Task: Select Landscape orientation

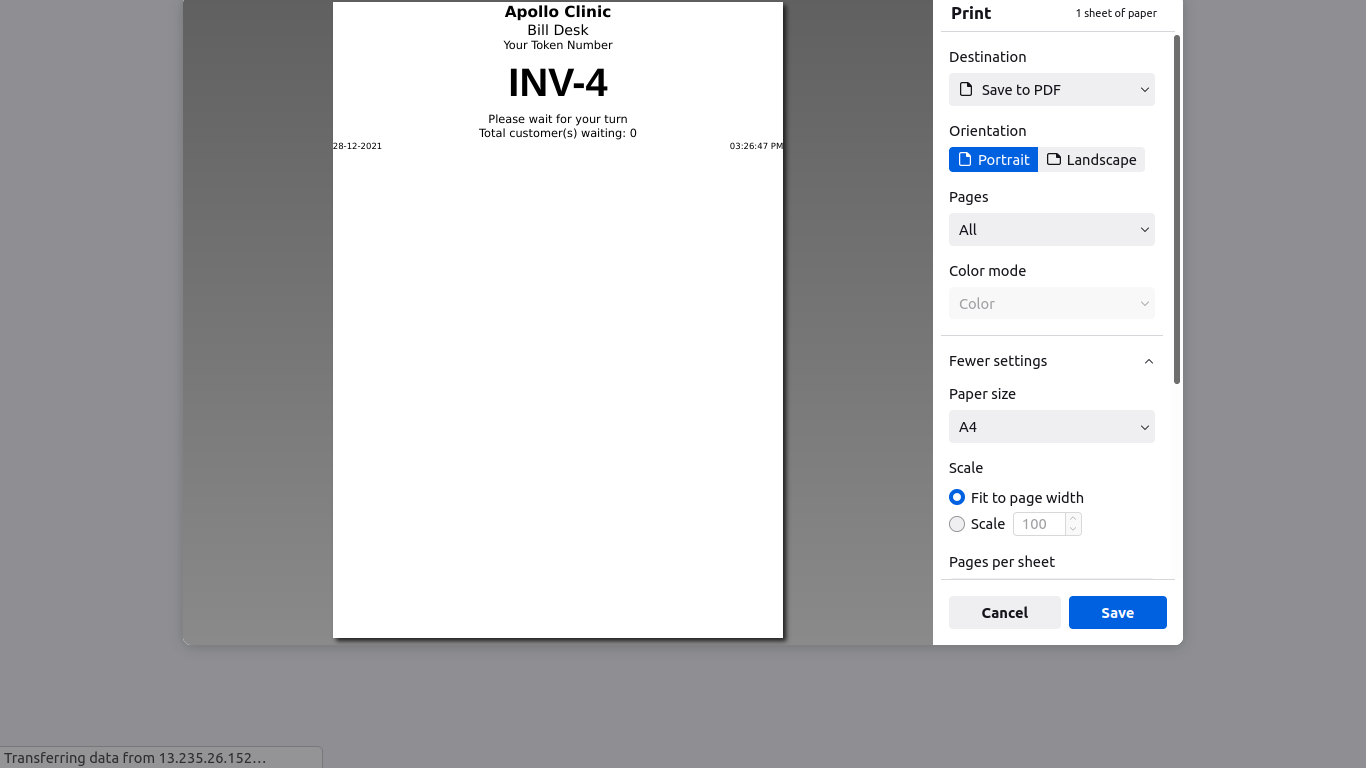Action: (1091, 160)
